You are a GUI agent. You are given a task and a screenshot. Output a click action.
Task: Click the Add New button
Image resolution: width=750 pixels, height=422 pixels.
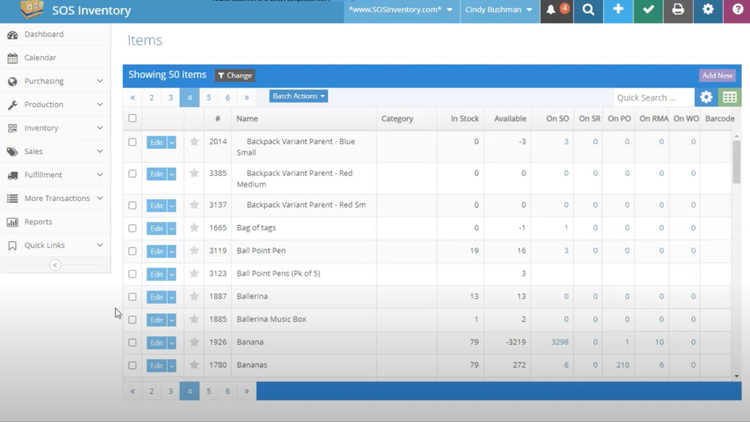tap(717, 75)
